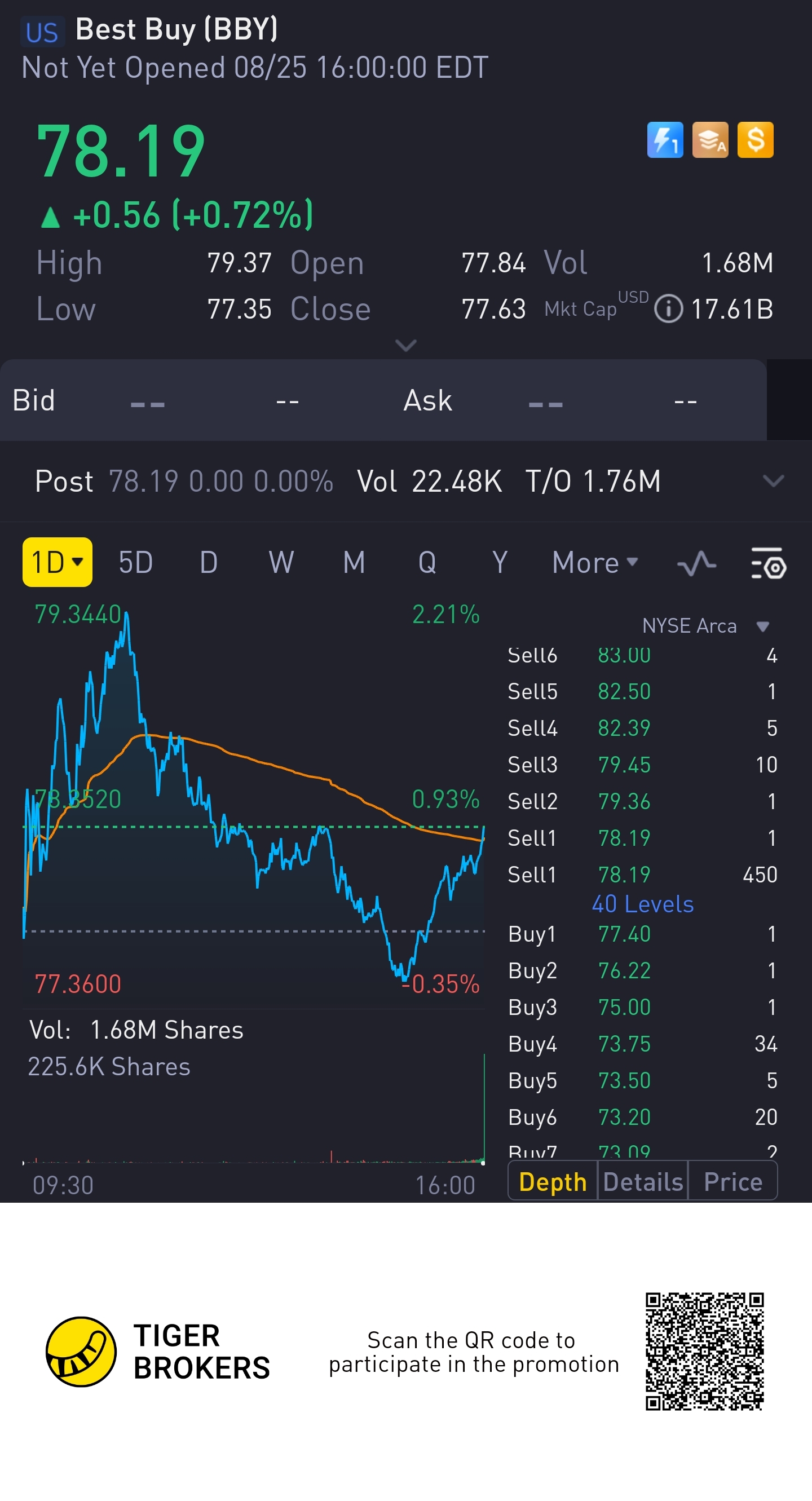Open the chart settings icon
The height and width of the screenshot is (1501, 812).
[x=767, y=563]
